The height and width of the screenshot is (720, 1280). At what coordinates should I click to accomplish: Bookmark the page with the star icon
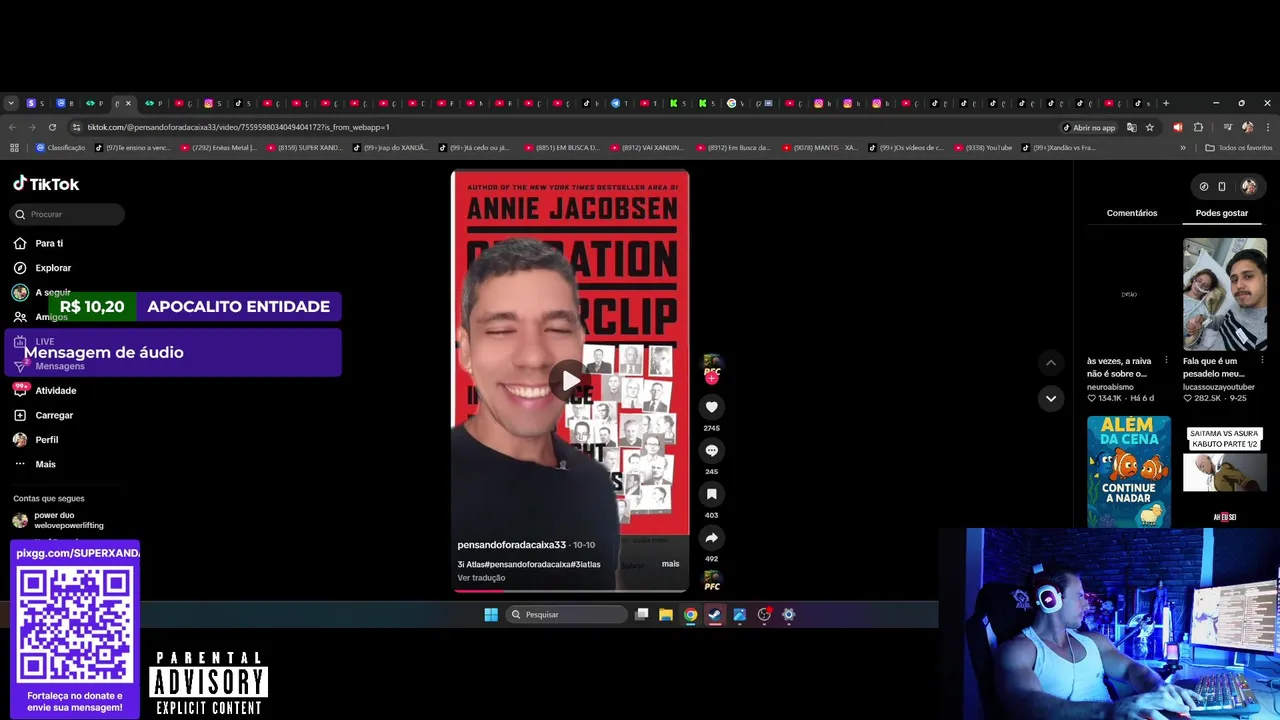[x=1150, y=127]
